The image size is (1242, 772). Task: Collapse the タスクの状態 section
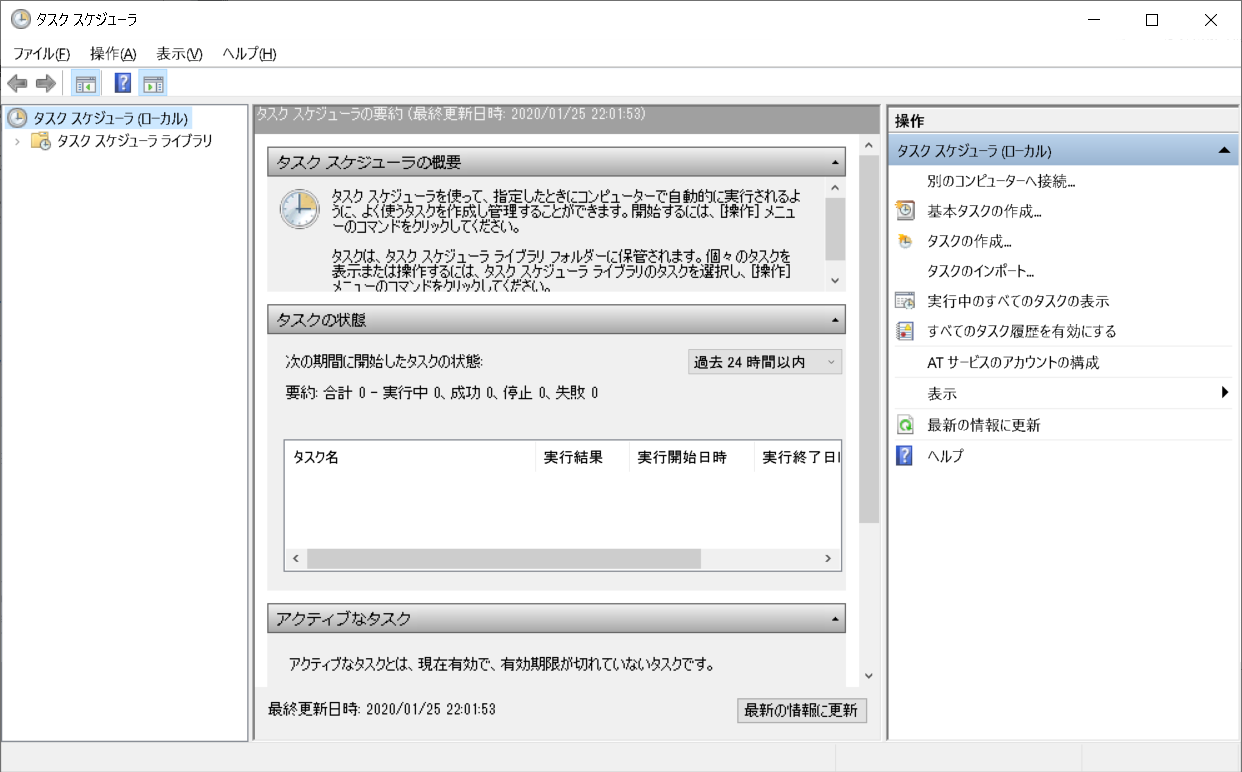coord(836,320)
